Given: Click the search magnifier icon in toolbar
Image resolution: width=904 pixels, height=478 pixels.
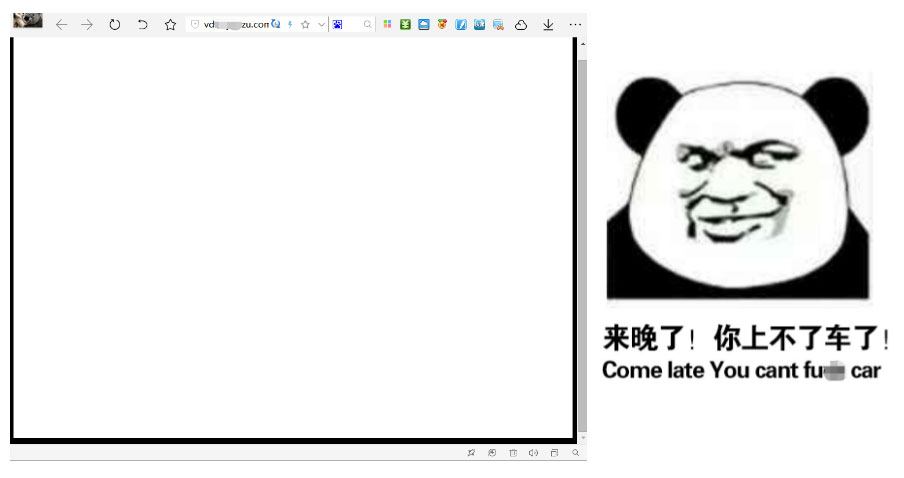Looking at the screenshot, I should tap(367, 24).
